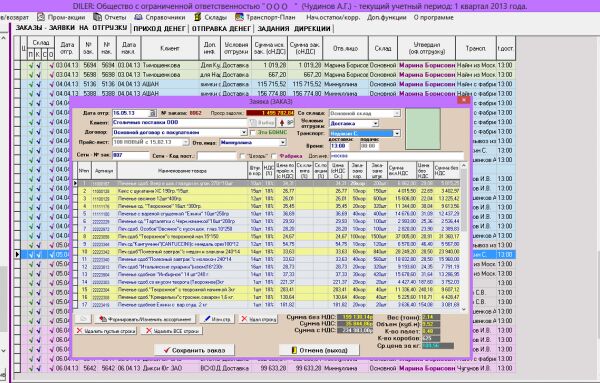Switch to ПРИХОД ДЕНЕГ tab
This screenshot has height=383, width=600.
pos(160,29)
